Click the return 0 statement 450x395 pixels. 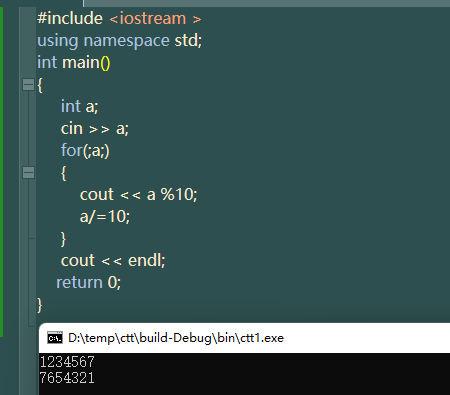coord(88,282)
